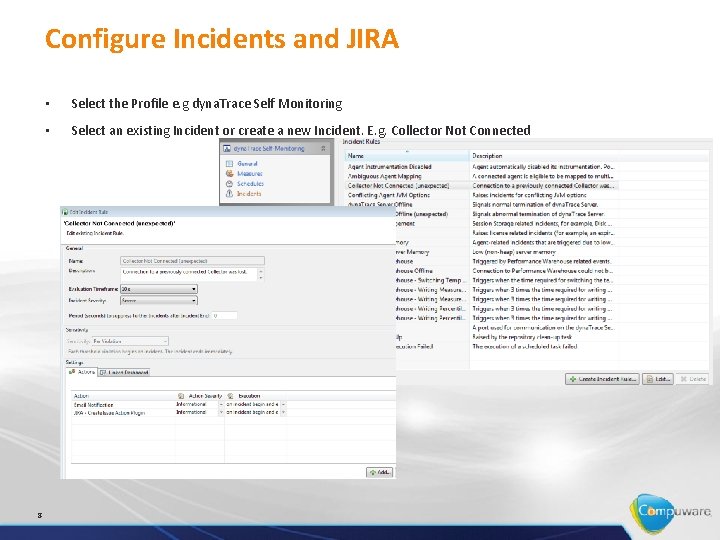This screenshot has width=720, height=540.
Task: Select 'Collector Not Connected (unexpected)' rule row
Action: (x=481, y=186)
